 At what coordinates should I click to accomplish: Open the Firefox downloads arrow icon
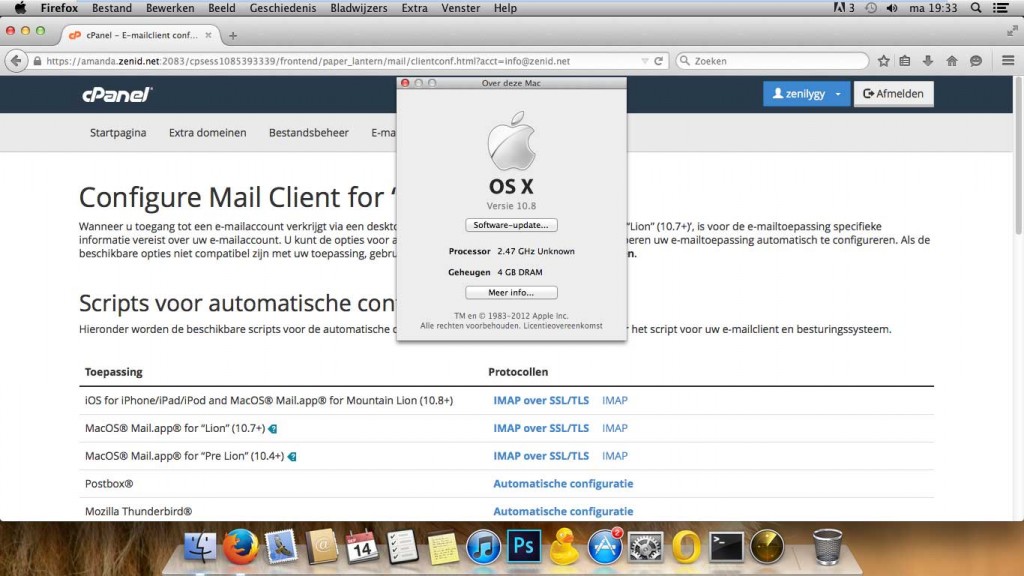pyautogui.click(x=928, y=61)
